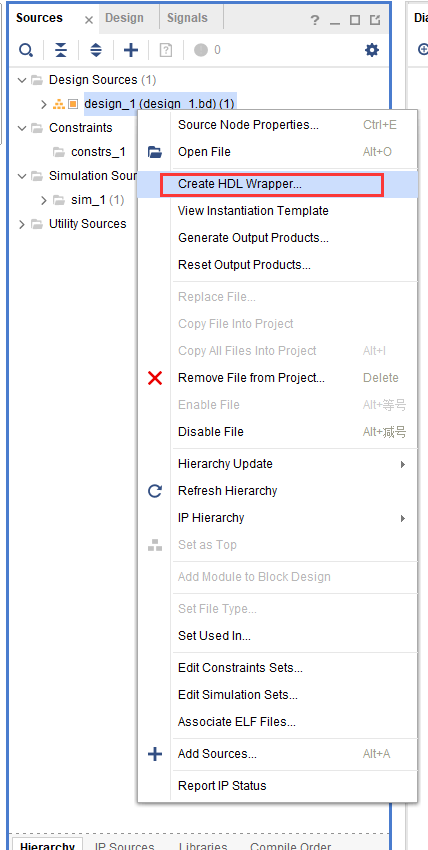The image size is (428, 850).
Task: Expand the sim_1 simulation set
Action: click(x=44, y=200)
